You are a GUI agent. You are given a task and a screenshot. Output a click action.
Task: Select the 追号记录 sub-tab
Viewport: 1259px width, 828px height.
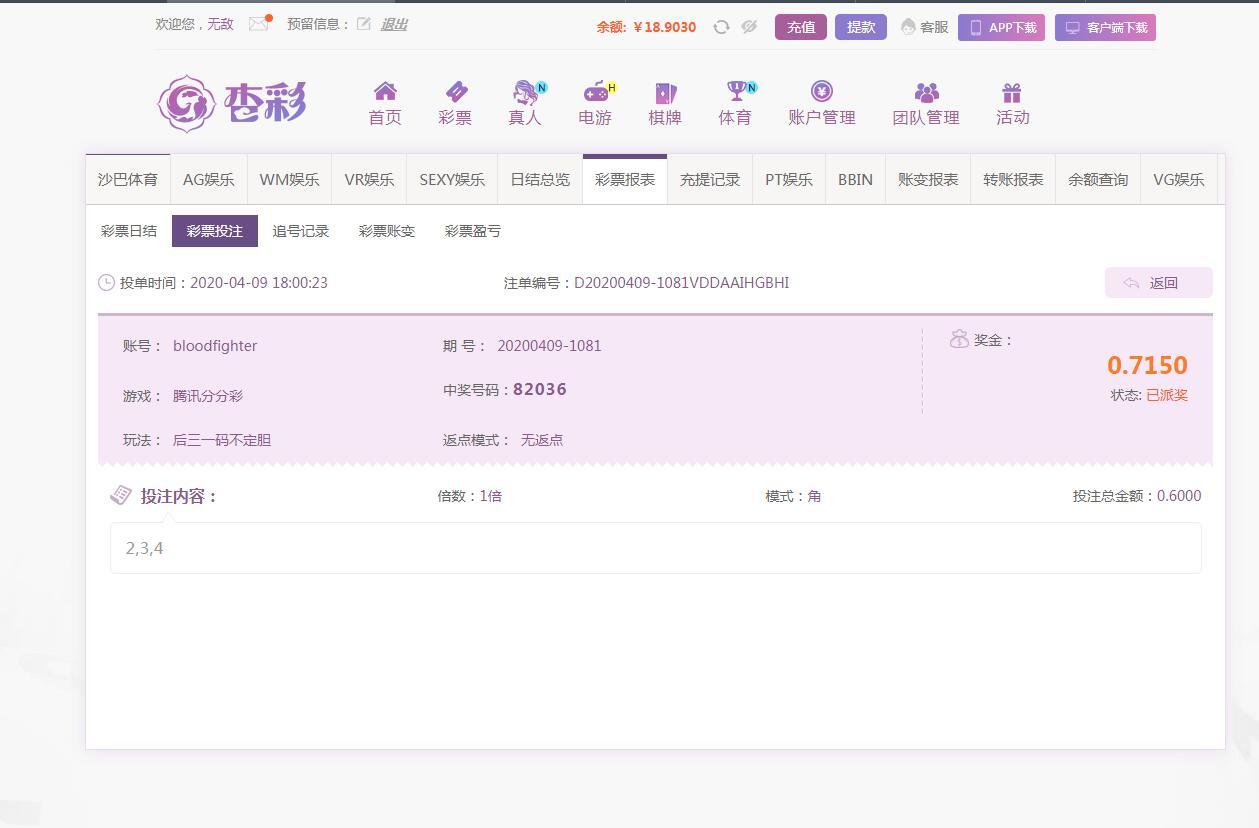tap(301, 231)
